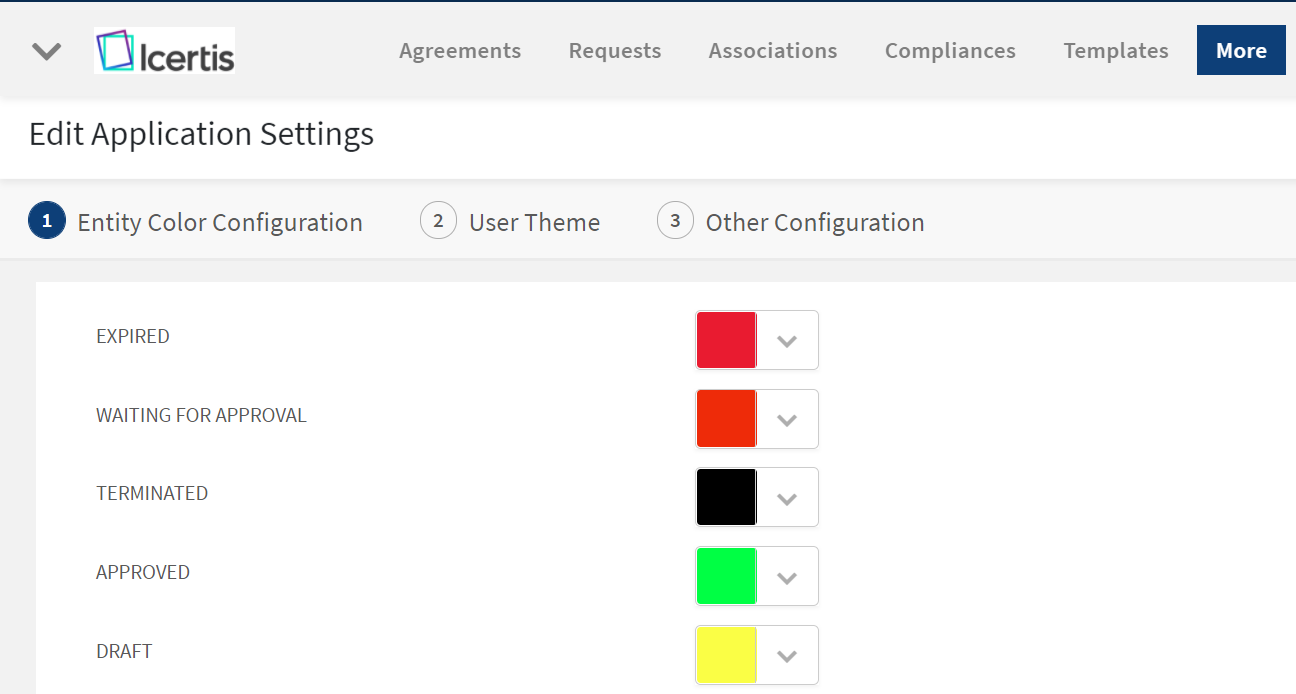Open the Agreements menu
Image resolution: width=1296 pixels, height=694 pixels.
click(x=460, y=51)
